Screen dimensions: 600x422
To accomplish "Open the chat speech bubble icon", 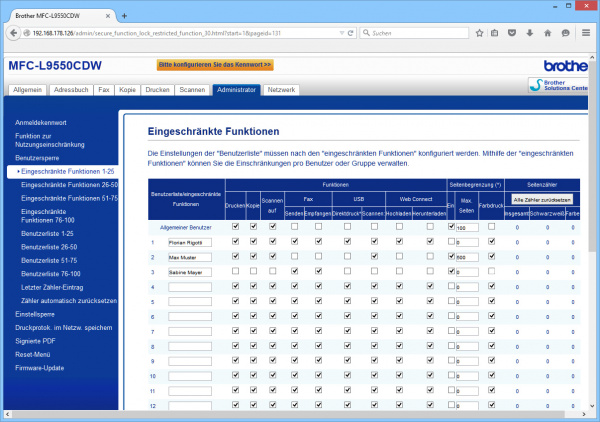I will 566,33.
